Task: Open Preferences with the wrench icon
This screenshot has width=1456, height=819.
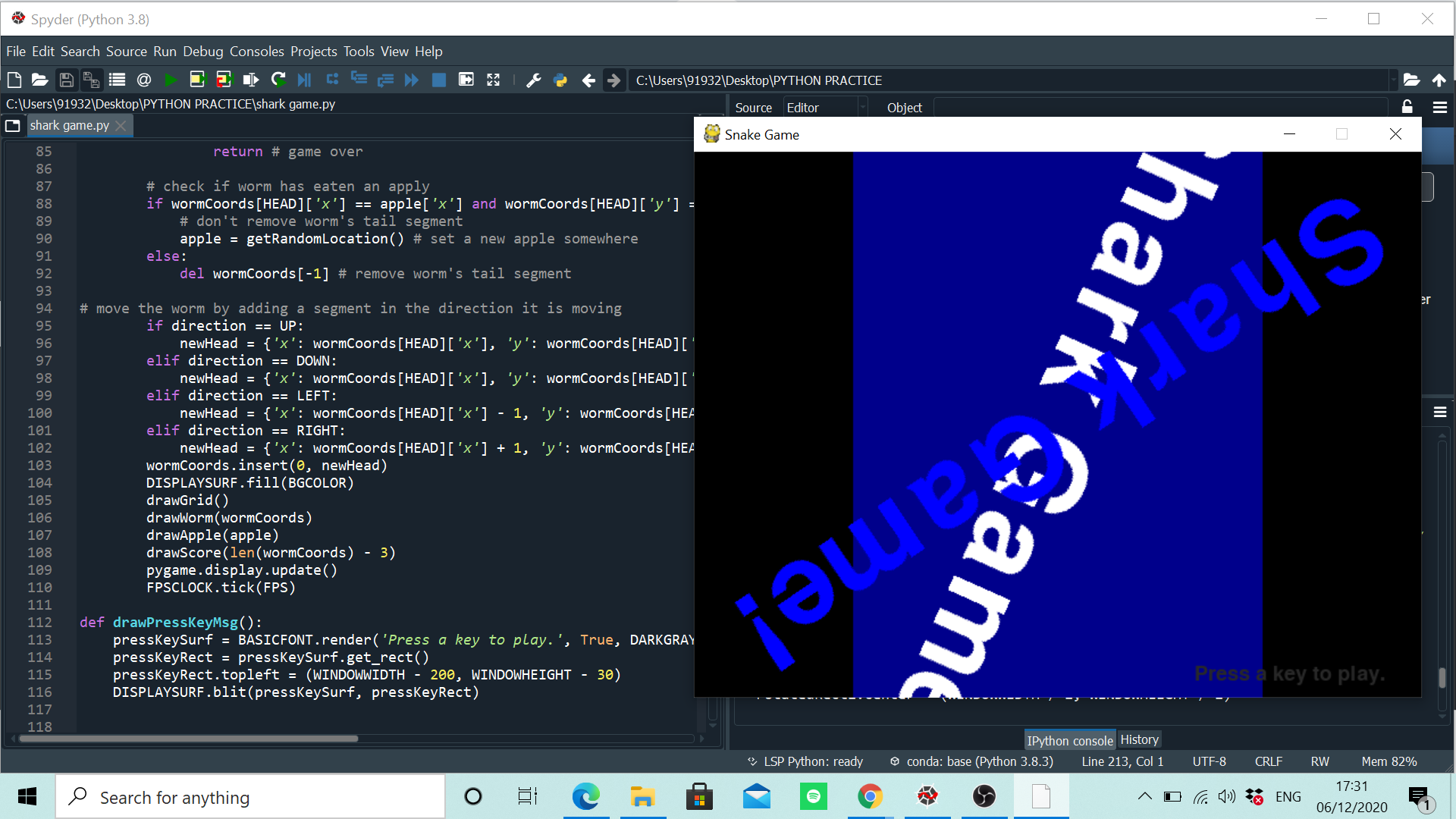Action: (534, 80)
